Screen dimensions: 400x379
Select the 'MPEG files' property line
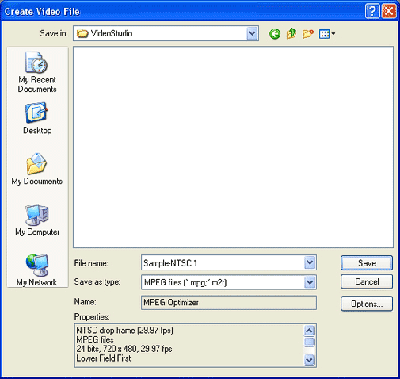[x=95, y=340]
